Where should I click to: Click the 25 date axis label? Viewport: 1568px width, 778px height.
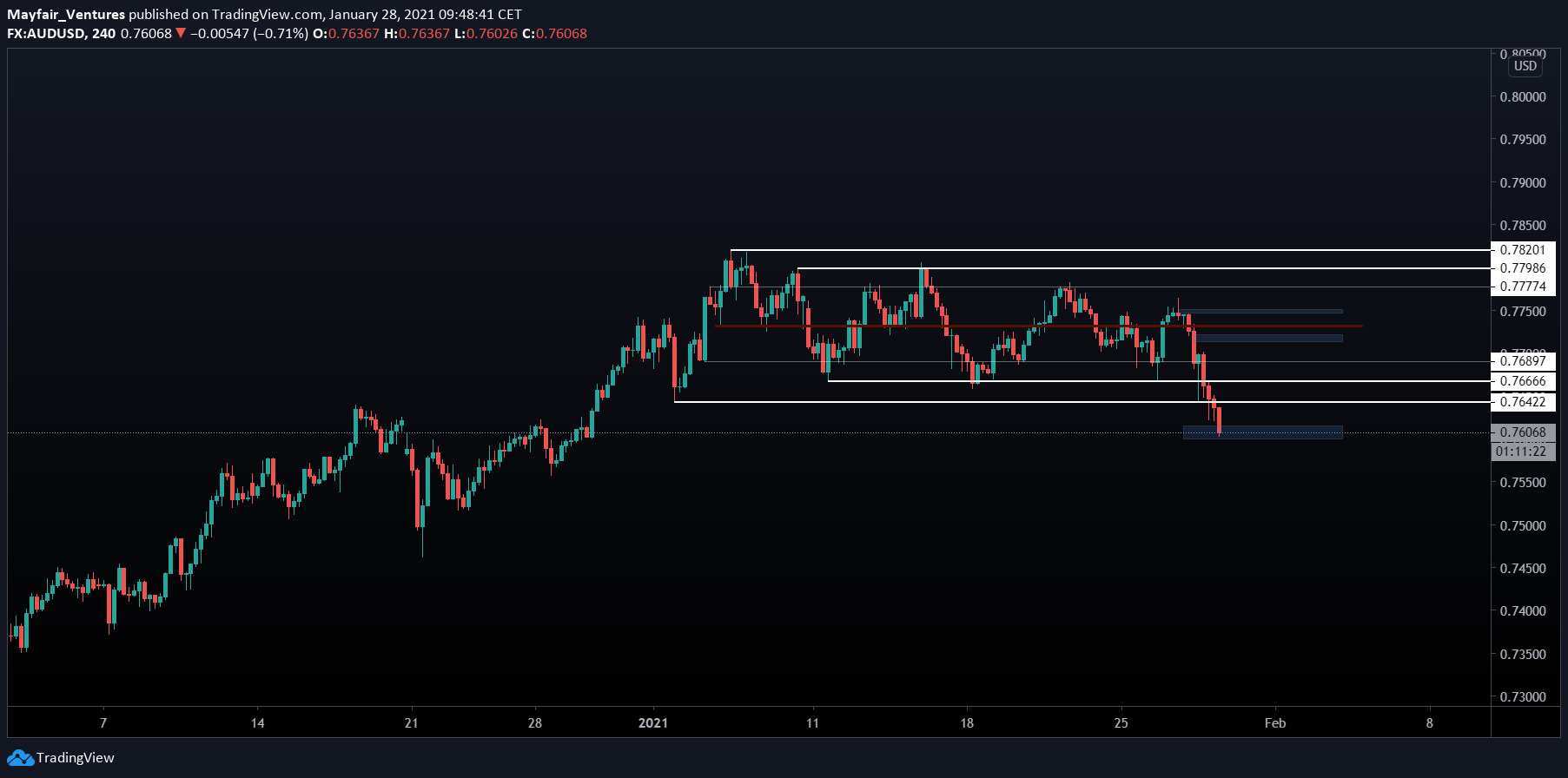(x=1121, y=723)
